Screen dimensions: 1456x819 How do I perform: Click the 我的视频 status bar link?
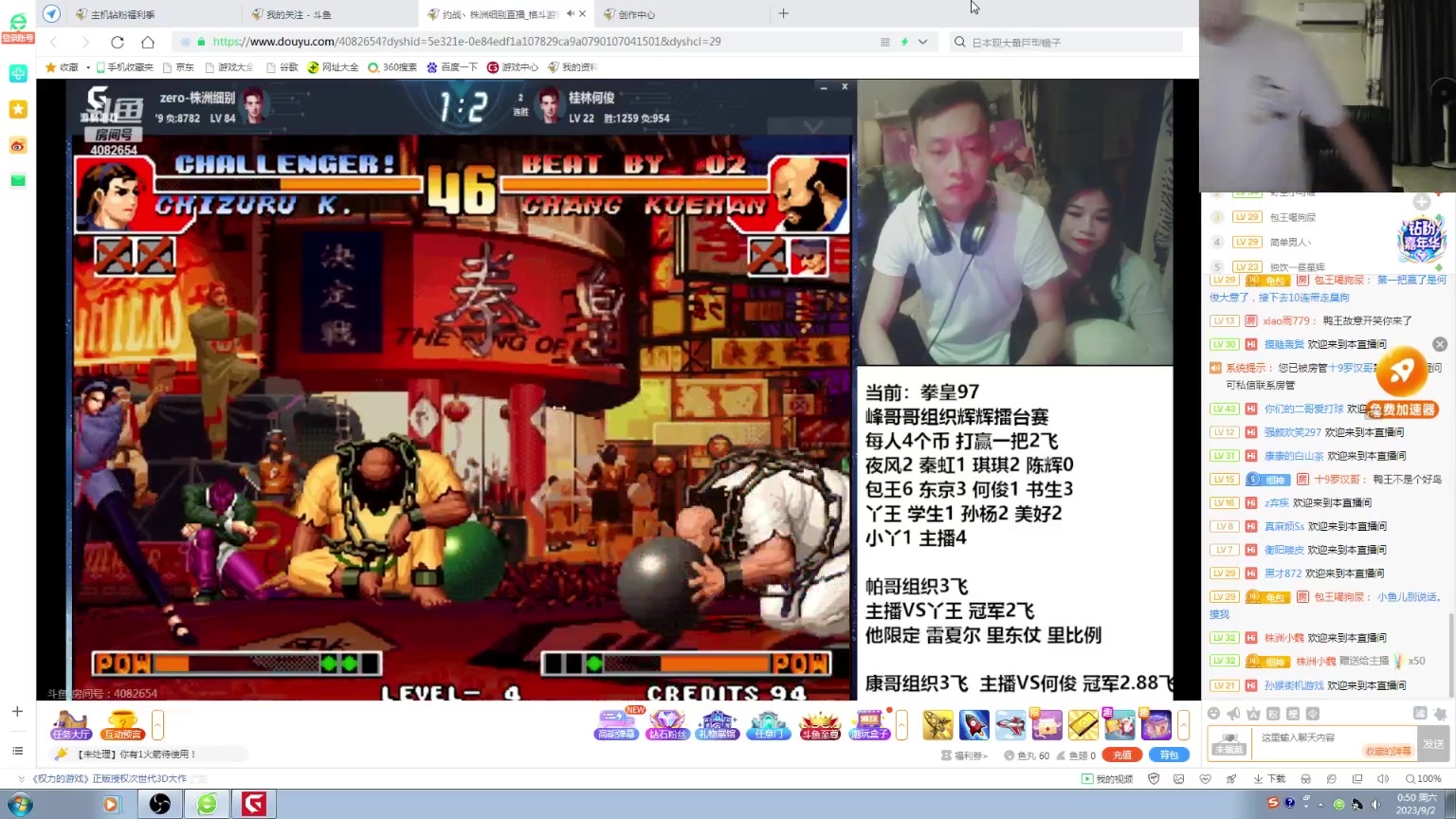click(x=1108, y=779)
